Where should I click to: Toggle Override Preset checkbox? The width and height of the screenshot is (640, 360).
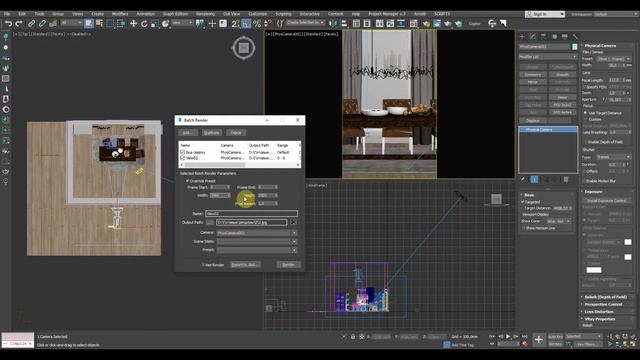click(x=187, y=180)
